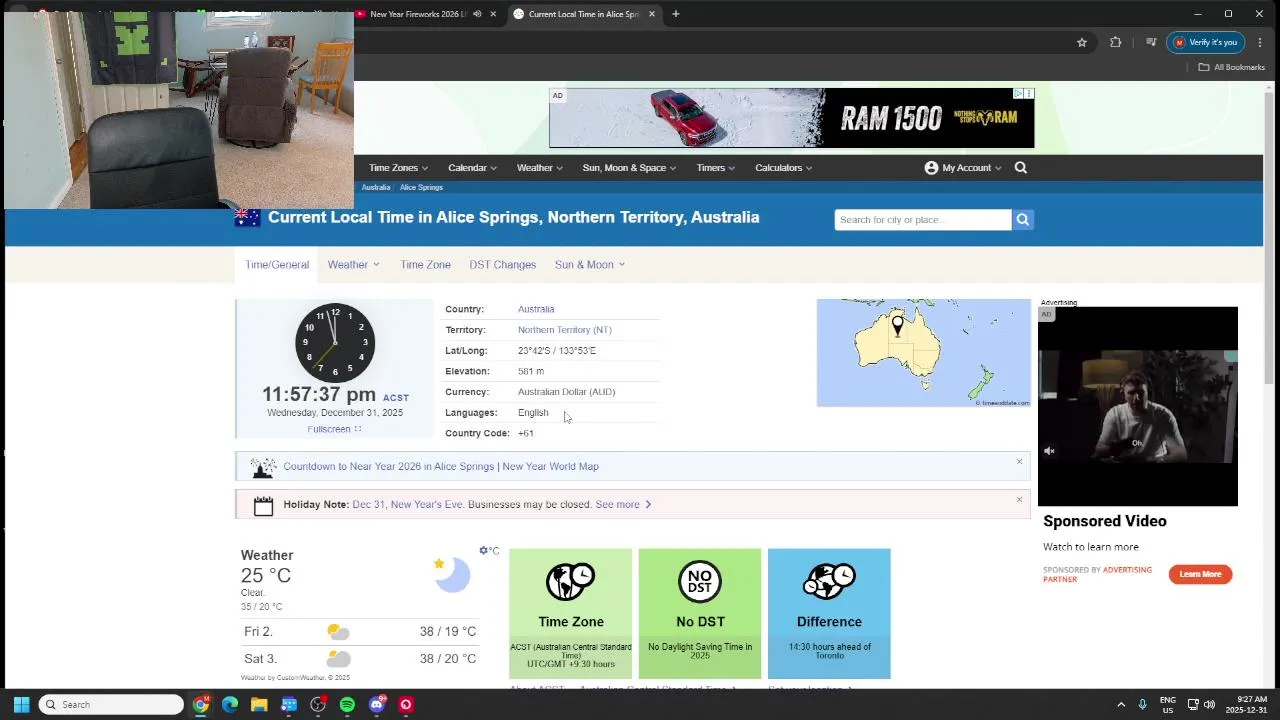
Task: Expand the Sun & Moon tab
Action: coord(589,265)
